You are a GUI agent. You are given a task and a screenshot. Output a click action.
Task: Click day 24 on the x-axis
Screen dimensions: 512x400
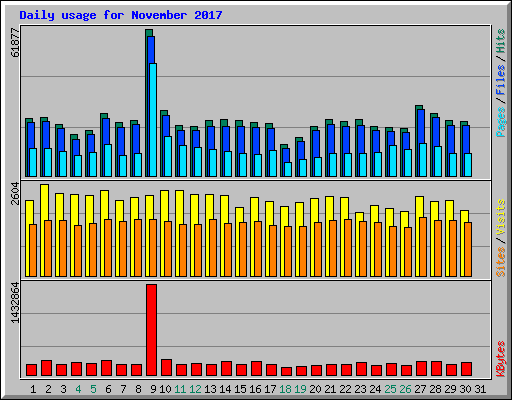[375, 389]
